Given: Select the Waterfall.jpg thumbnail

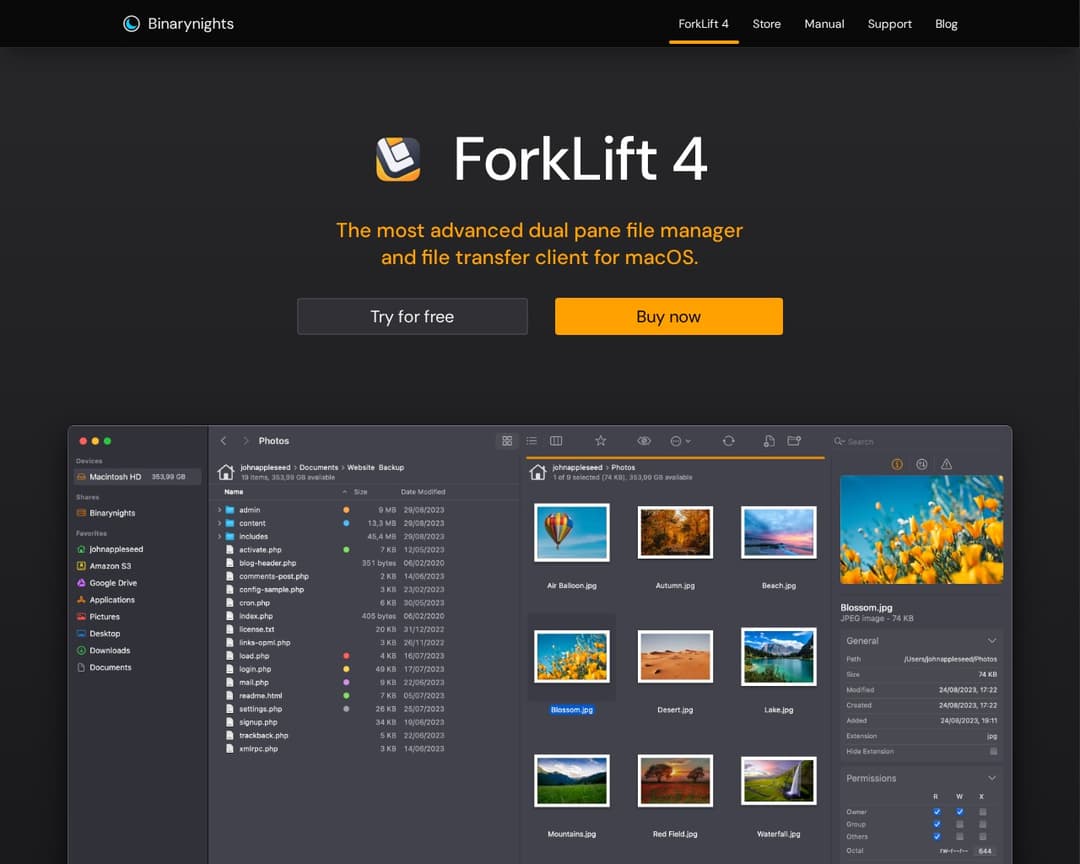Looking at the screenshot, I should (779, 781).
